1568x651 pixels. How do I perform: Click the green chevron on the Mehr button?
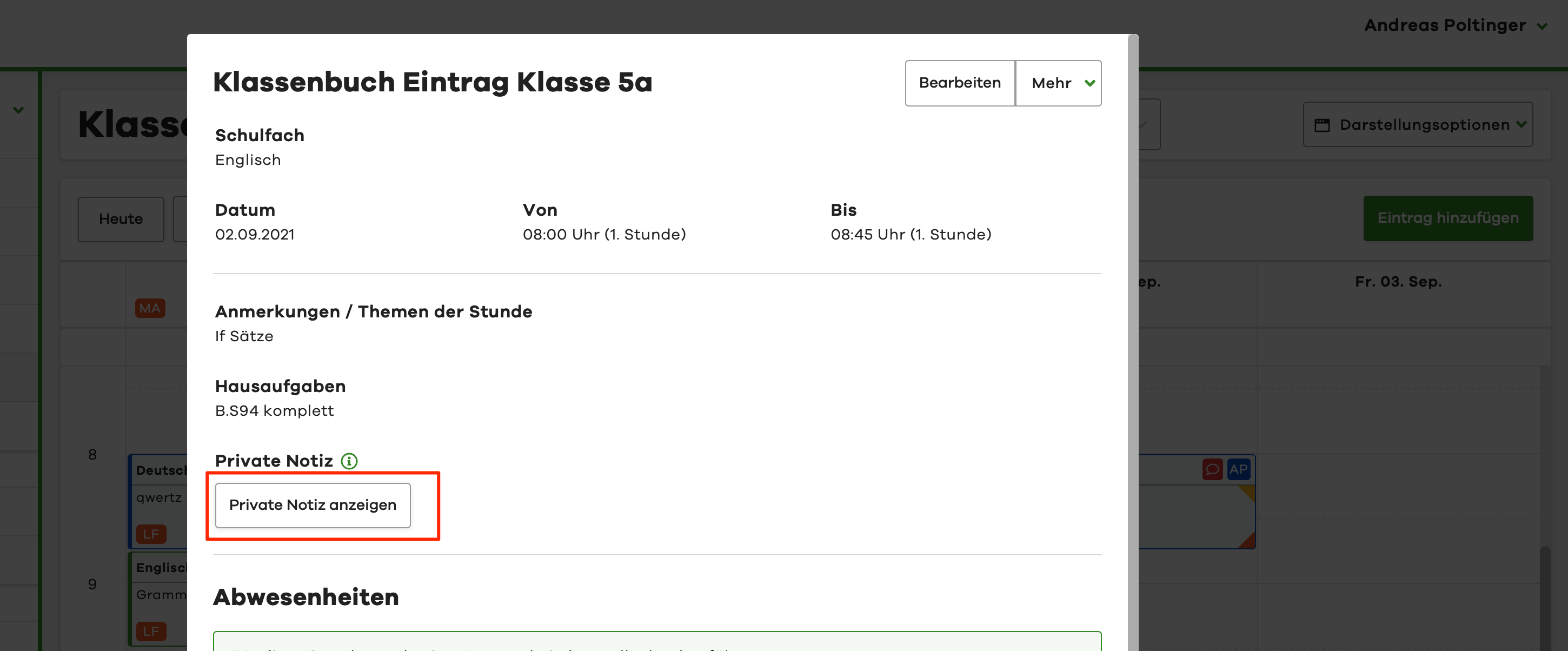click(x=1089, y=83)
